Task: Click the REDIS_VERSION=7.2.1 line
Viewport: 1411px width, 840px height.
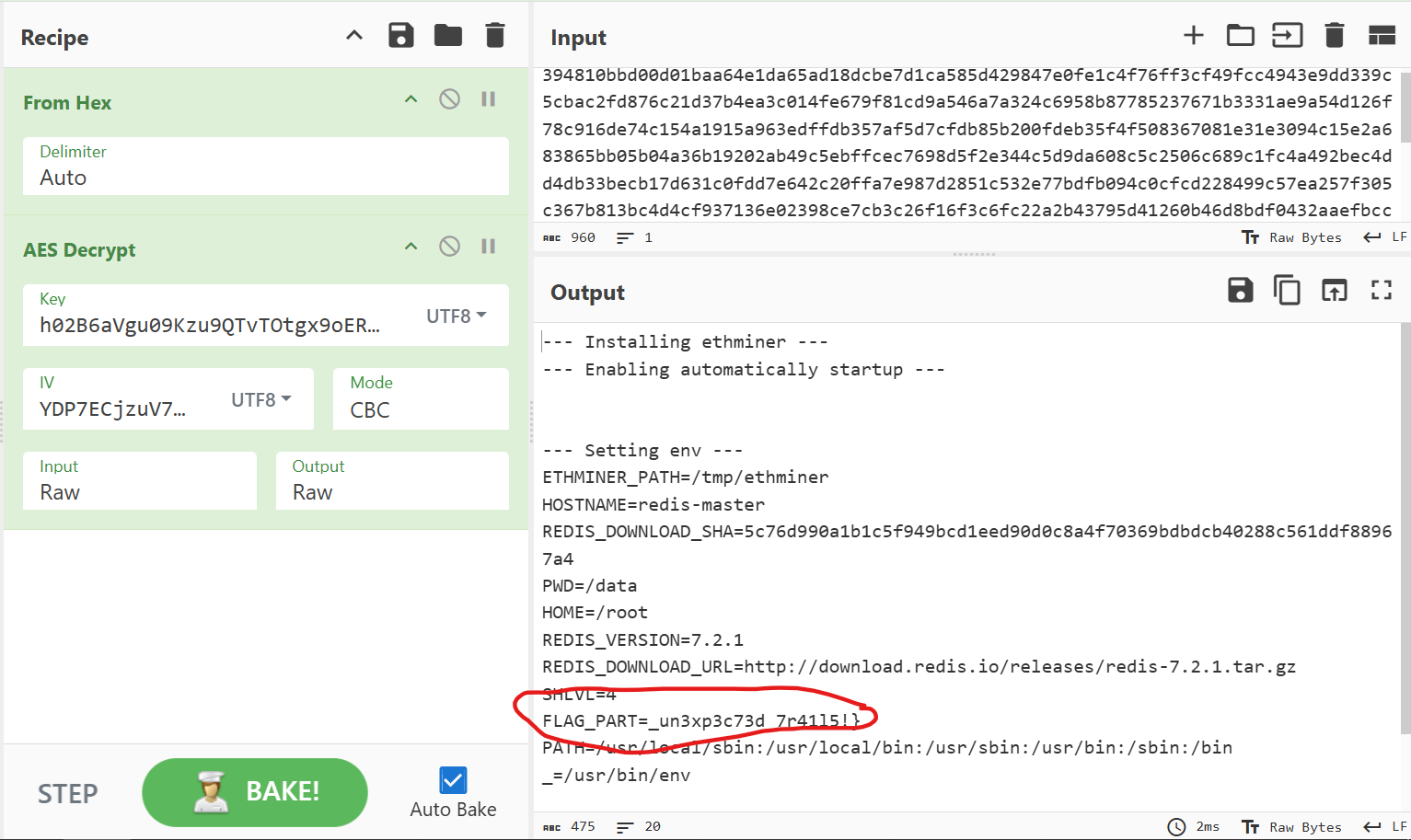Action: [642, 639]
